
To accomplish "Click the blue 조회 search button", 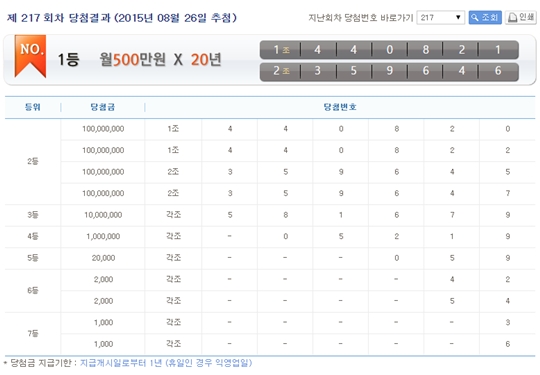I will click(485, 17).
